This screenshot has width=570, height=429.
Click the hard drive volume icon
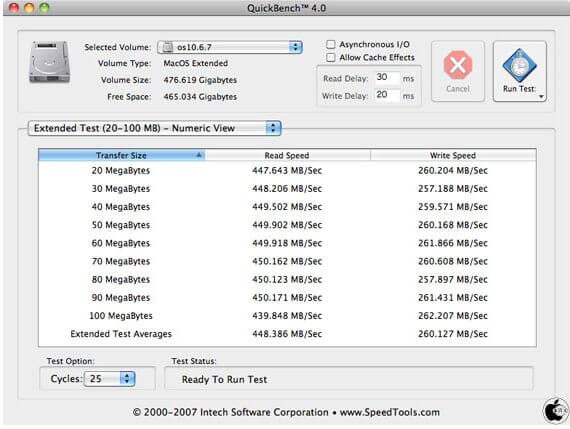point(49,62)
